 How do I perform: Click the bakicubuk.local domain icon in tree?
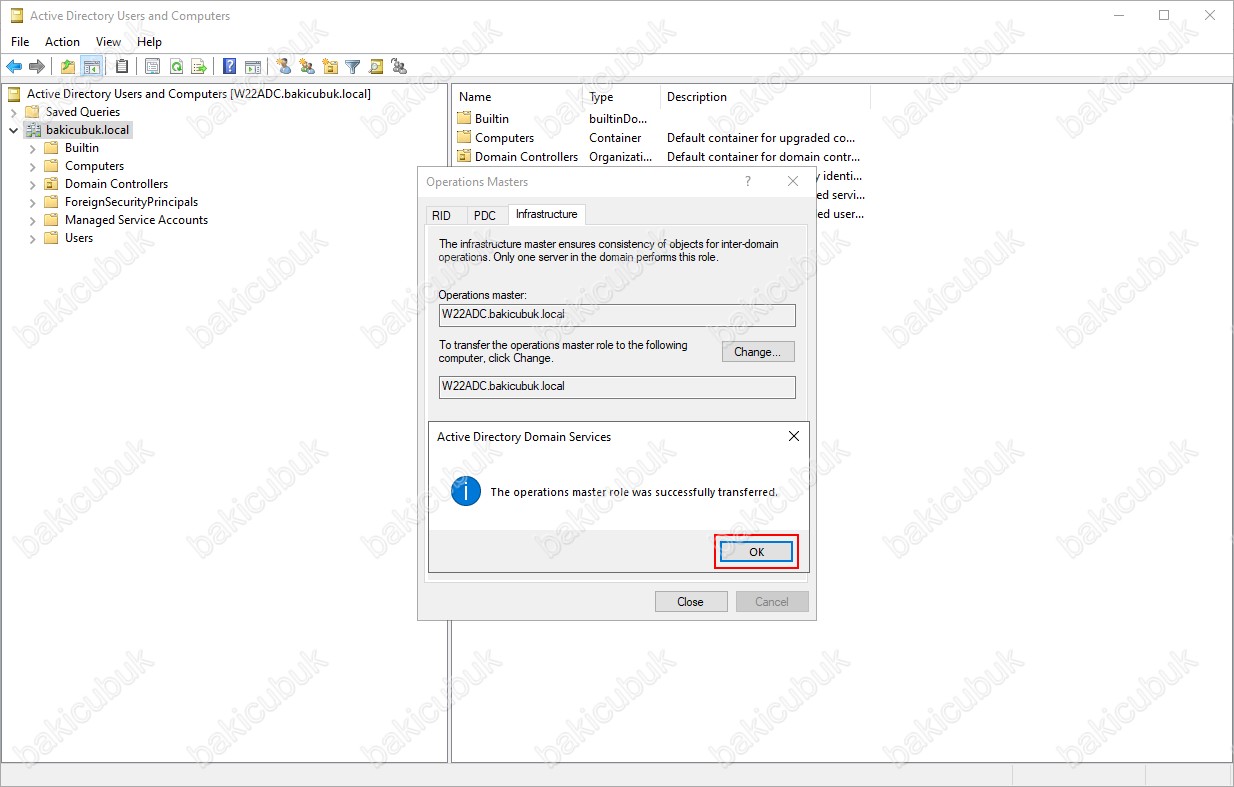(33, 130)
